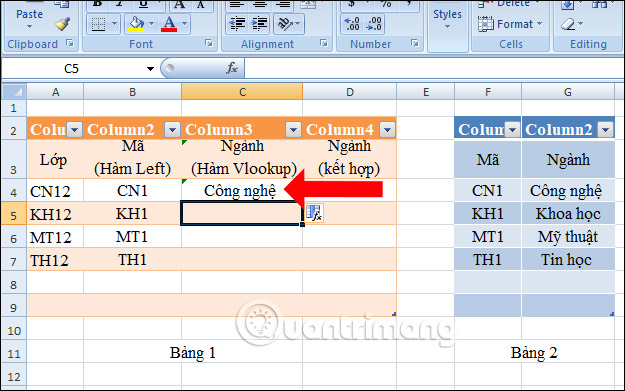Click into the formula bar
625x391 pixels.
click(434, 69)
